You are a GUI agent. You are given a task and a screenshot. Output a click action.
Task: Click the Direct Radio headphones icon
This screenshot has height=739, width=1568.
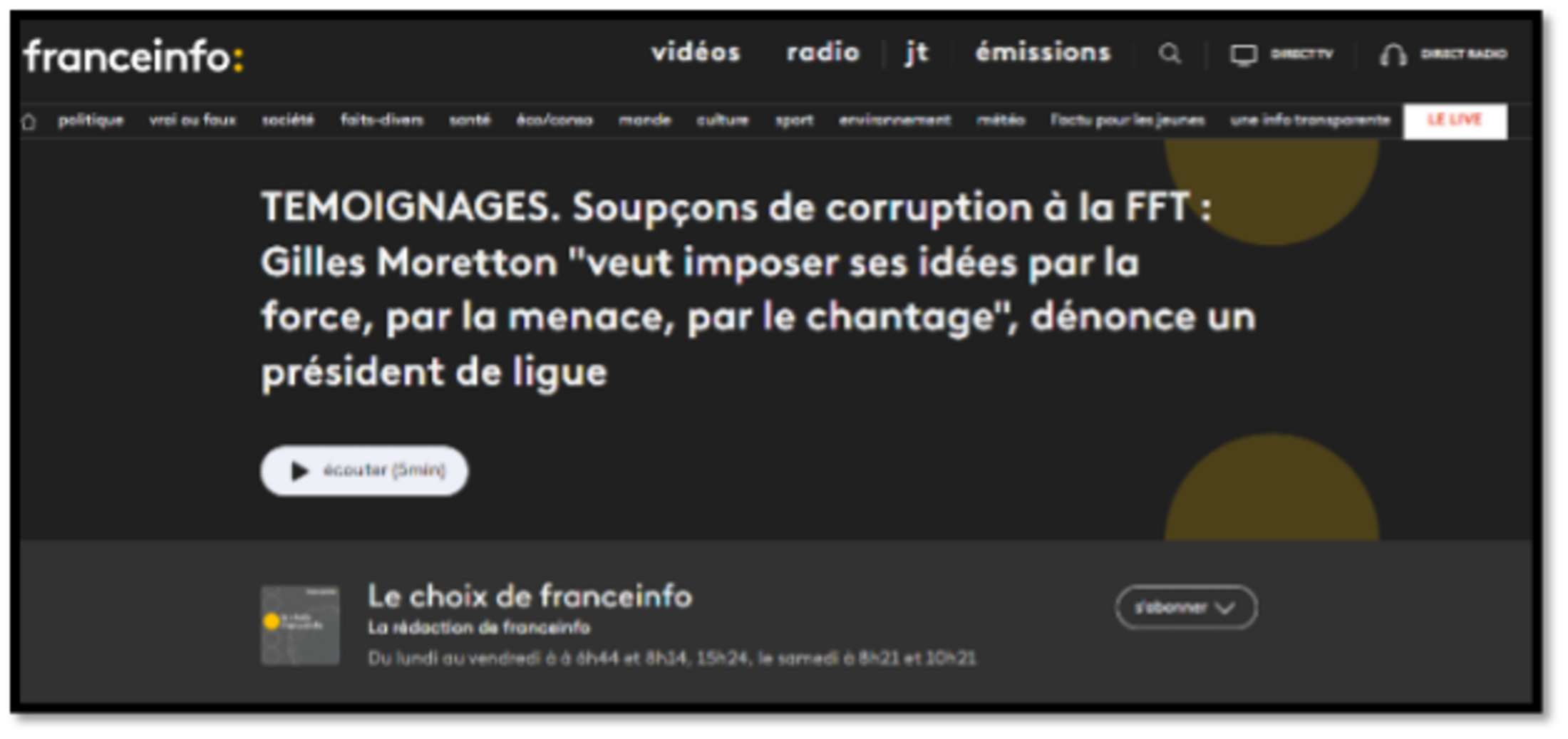click(1393, 55)
